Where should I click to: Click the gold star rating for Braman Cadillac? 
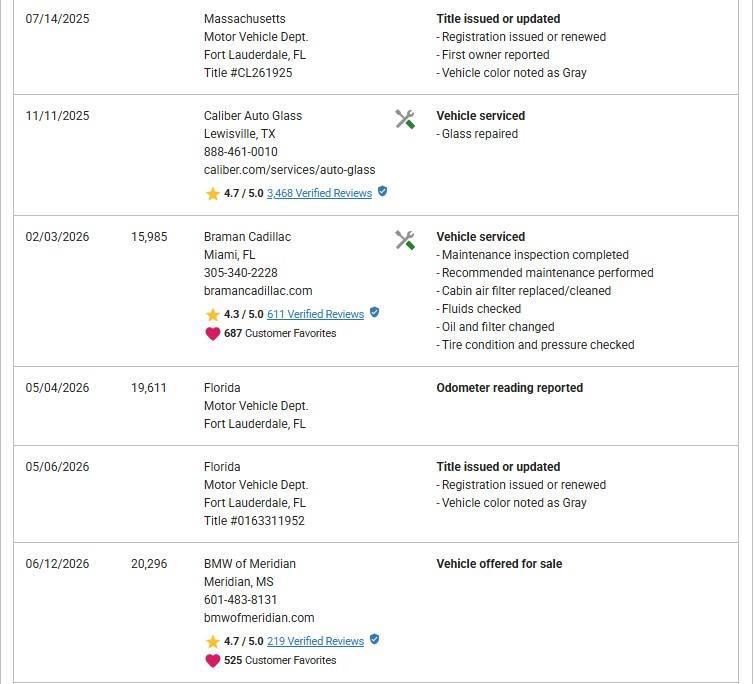[213, 315]
